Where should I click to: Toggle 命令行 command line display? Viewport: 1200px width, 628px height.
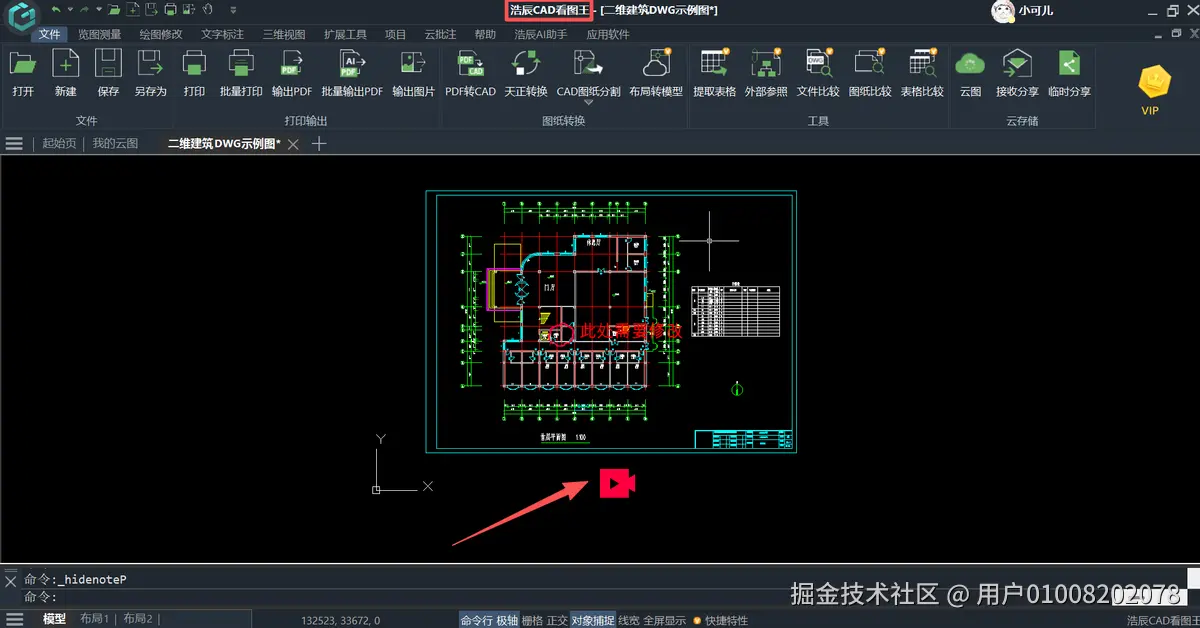(x=476, y=620)
